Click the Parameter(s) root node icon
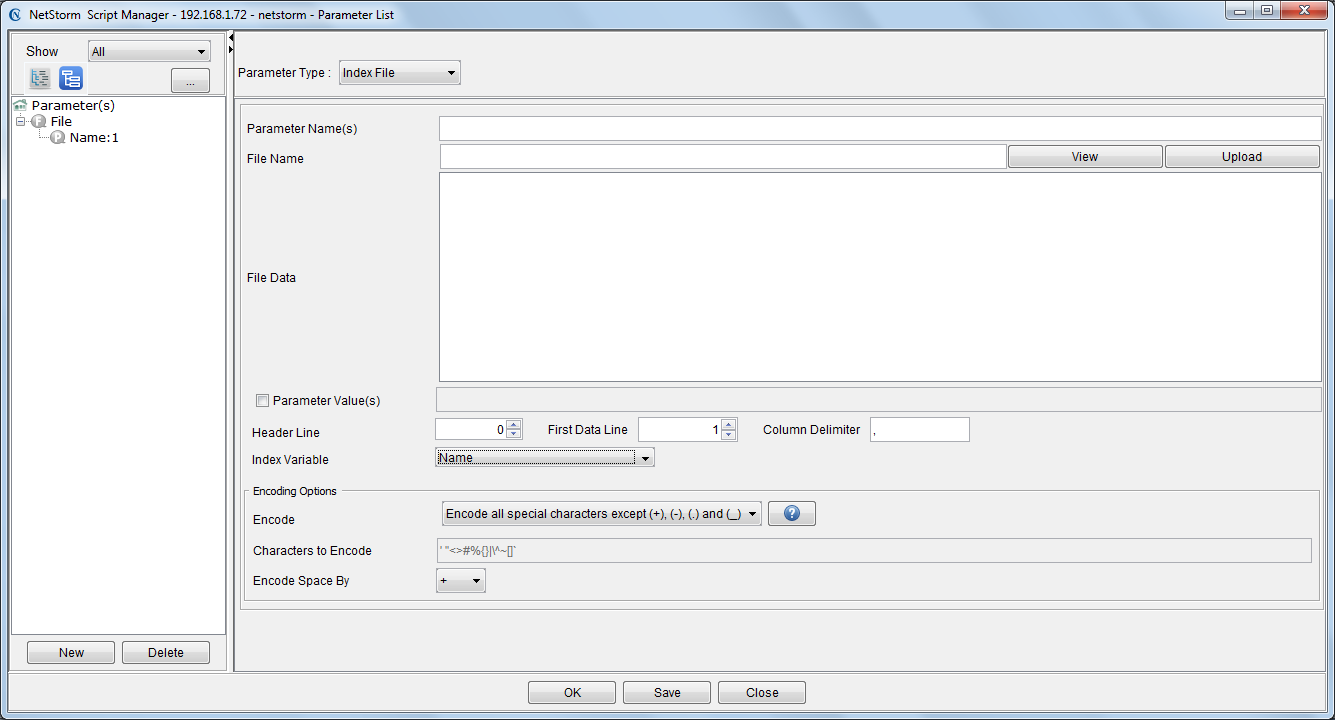This screenshot has height=720, width=1335. tap(20, 105)
